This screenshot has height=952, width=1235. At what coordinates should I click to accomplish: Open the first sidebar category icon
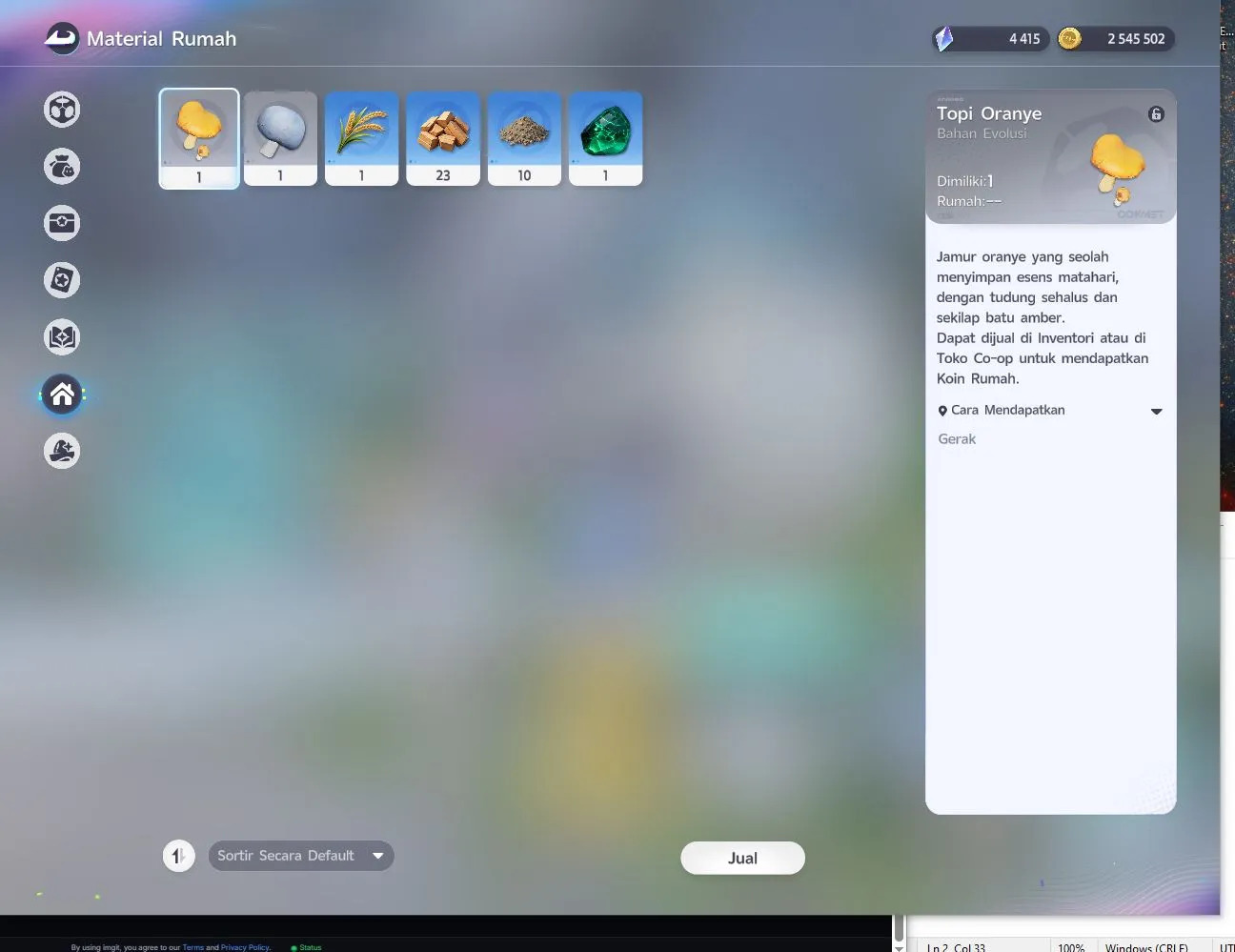pyautogui.click(x=62, y=110)
